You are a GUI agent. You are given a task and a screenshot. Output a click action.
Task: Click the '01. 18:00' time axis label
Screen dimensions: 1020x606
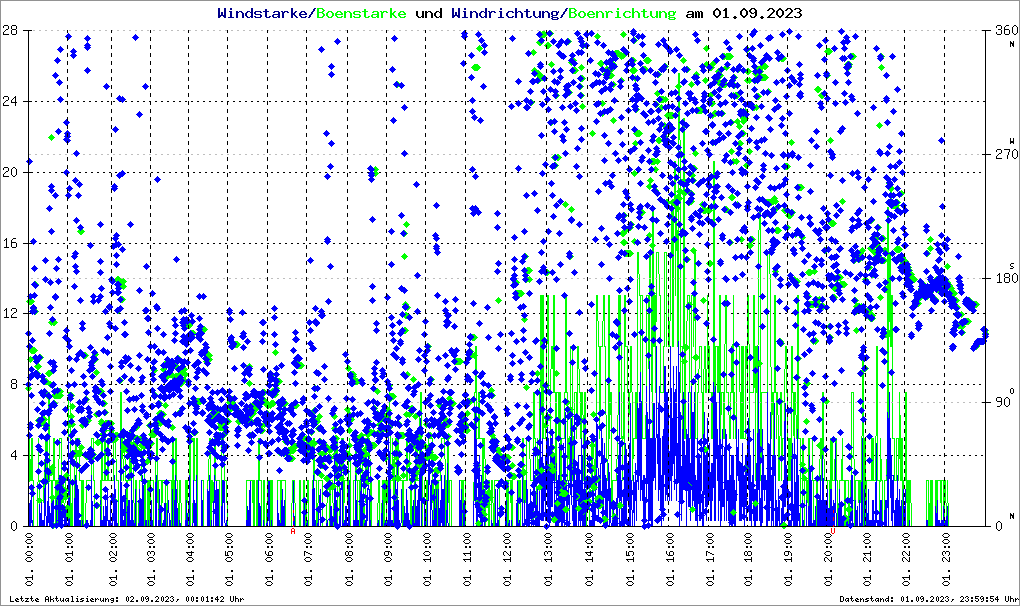tap(749, 559)
